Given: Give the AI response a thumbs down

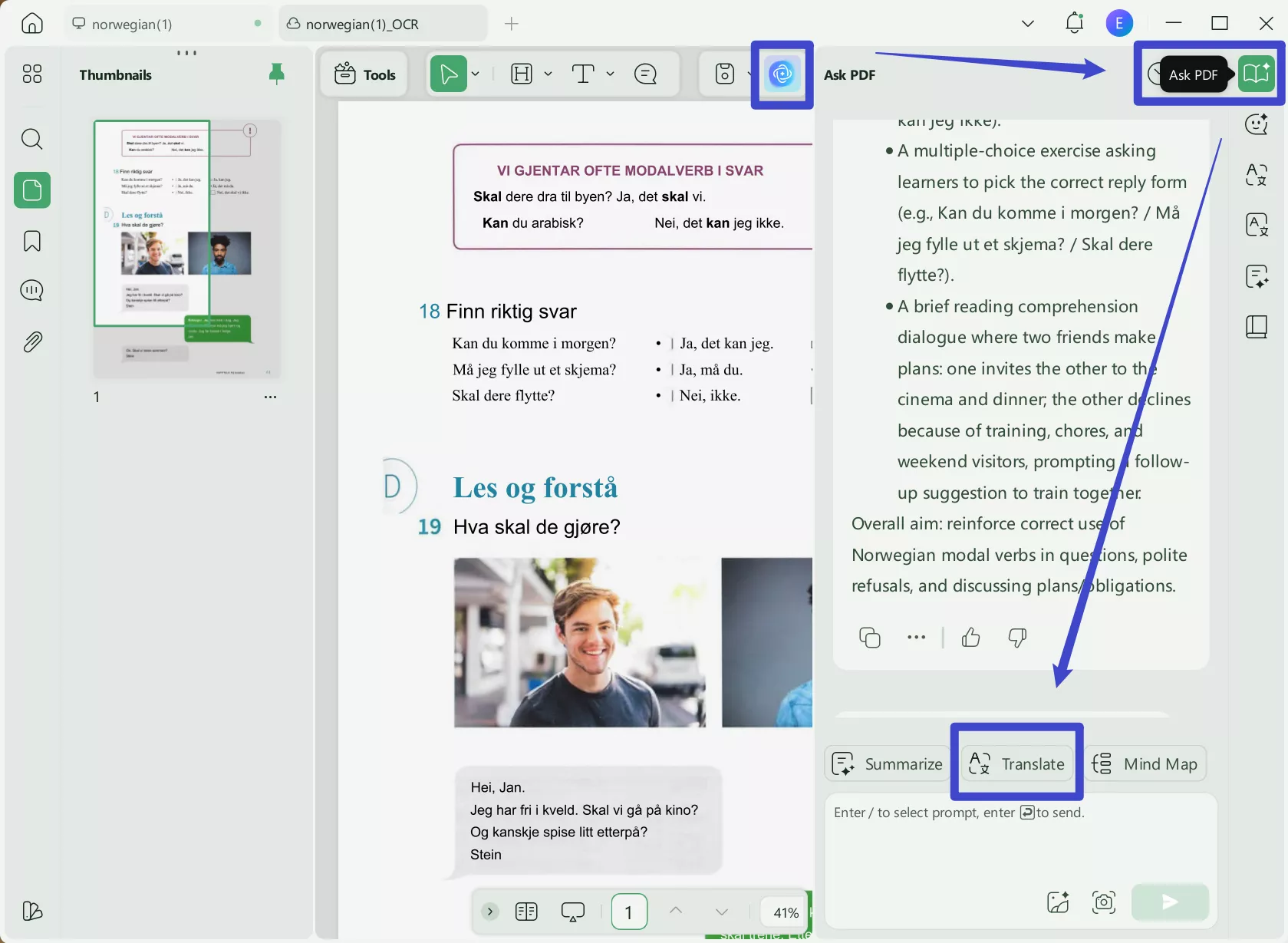Looking at the screenshot, I should tap(1017, 637).
